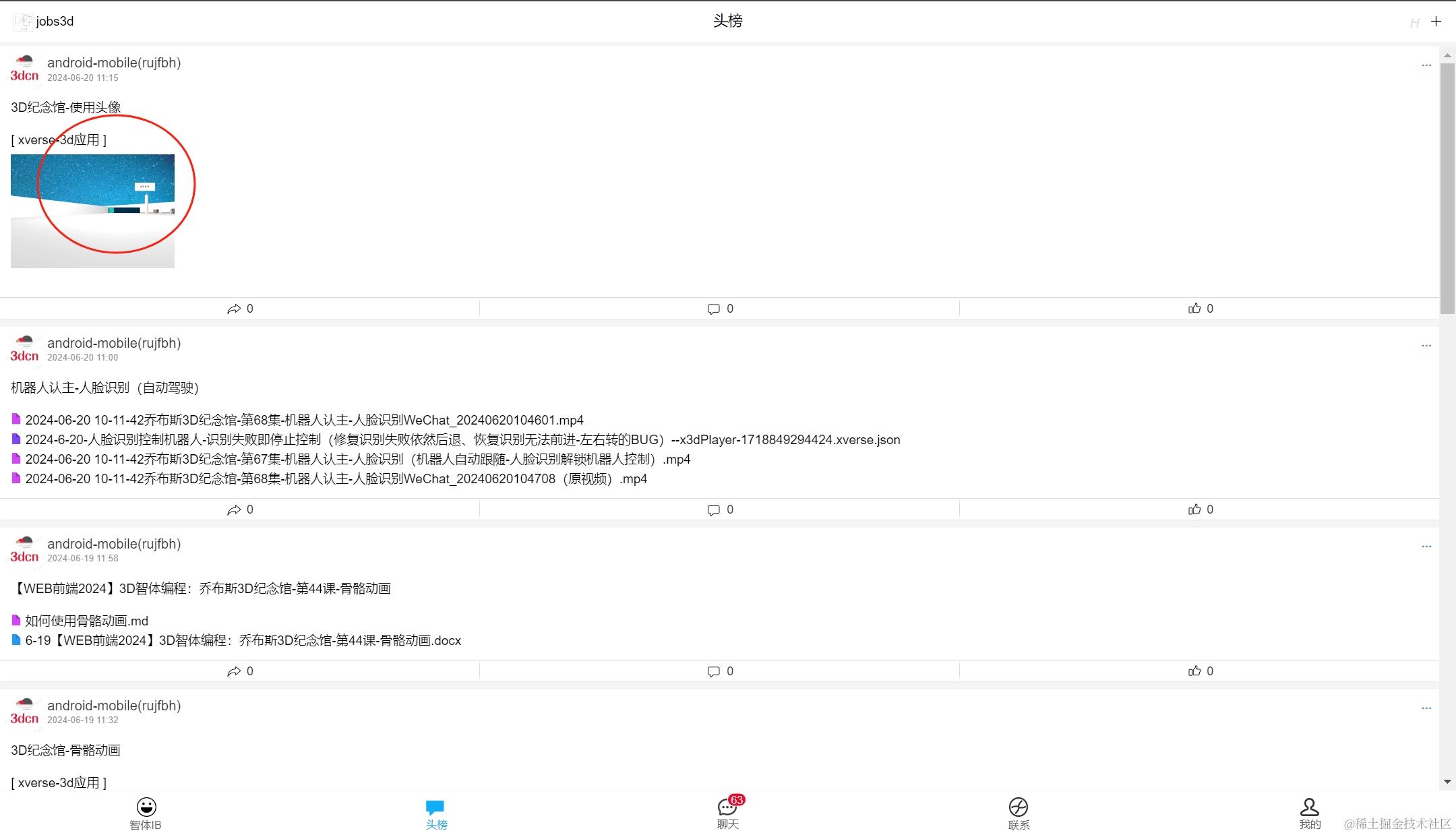Viewport: 1456px width, 835px height.
Task: Open the 如何使用骨骼动画.md file
Action: 86,621
